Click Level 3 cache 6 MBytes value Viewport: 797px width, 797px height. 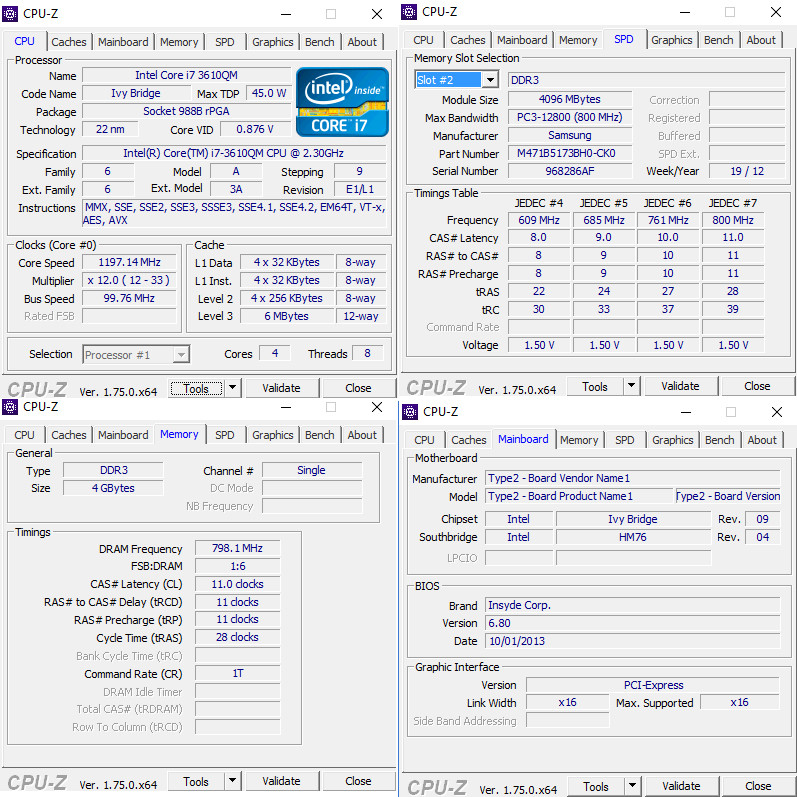click(286, 316)
